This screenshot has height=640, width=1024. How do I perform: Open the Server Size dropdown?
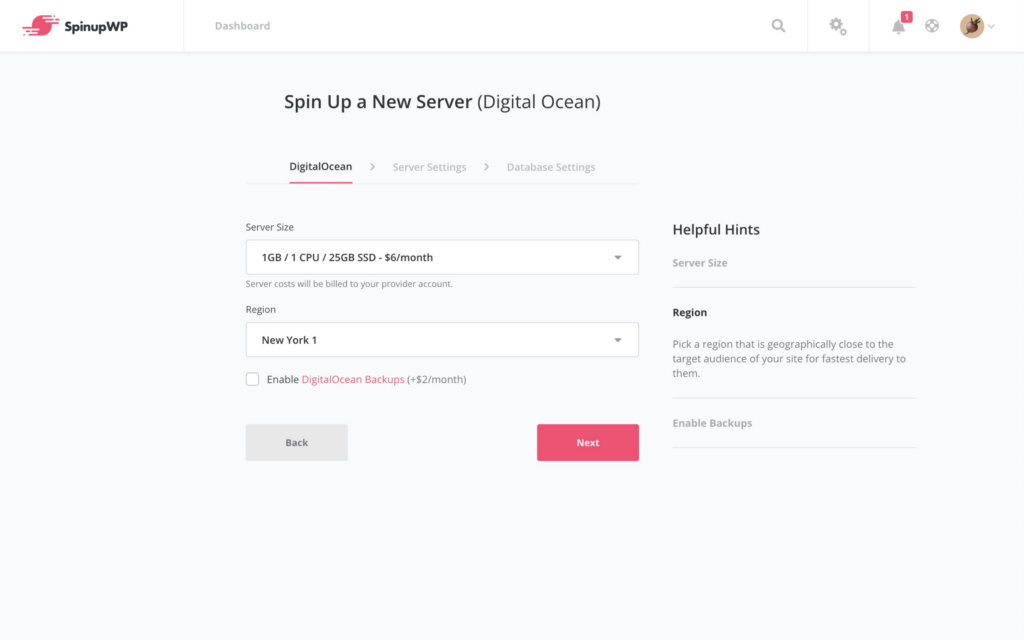click(x=442, y=257)
